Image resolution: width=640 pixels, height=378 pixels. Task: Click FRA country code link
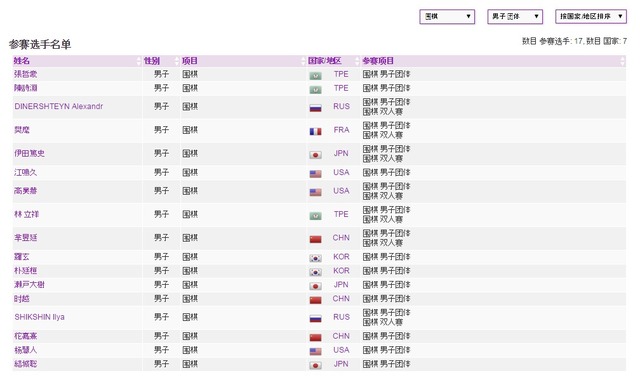[341, 130]
